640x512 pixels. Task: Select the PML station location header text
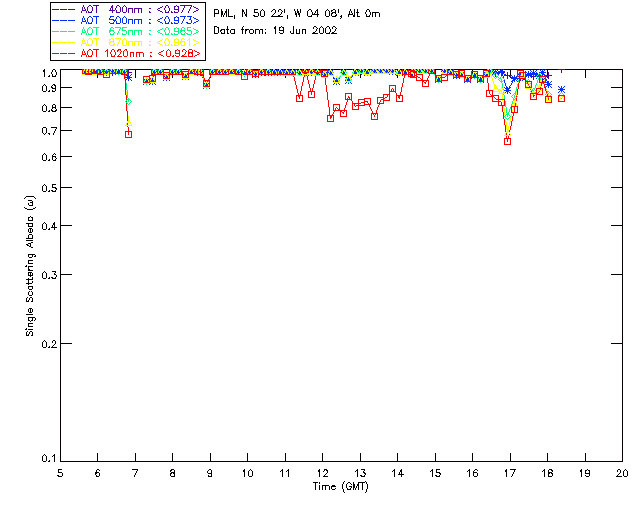tap(297, 13)
